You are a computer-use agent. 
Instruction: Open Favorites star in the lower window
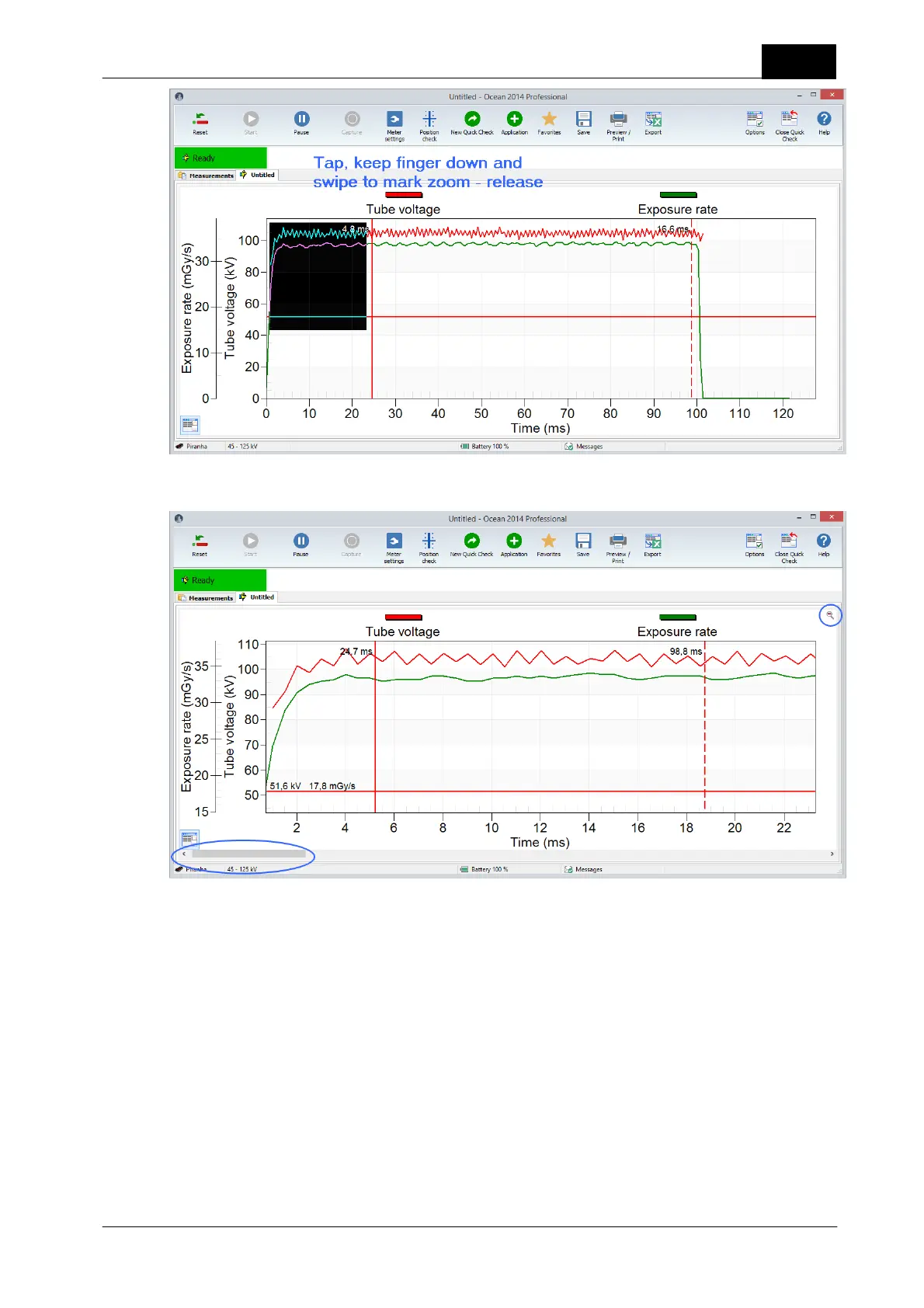click(x=548, y=544)
